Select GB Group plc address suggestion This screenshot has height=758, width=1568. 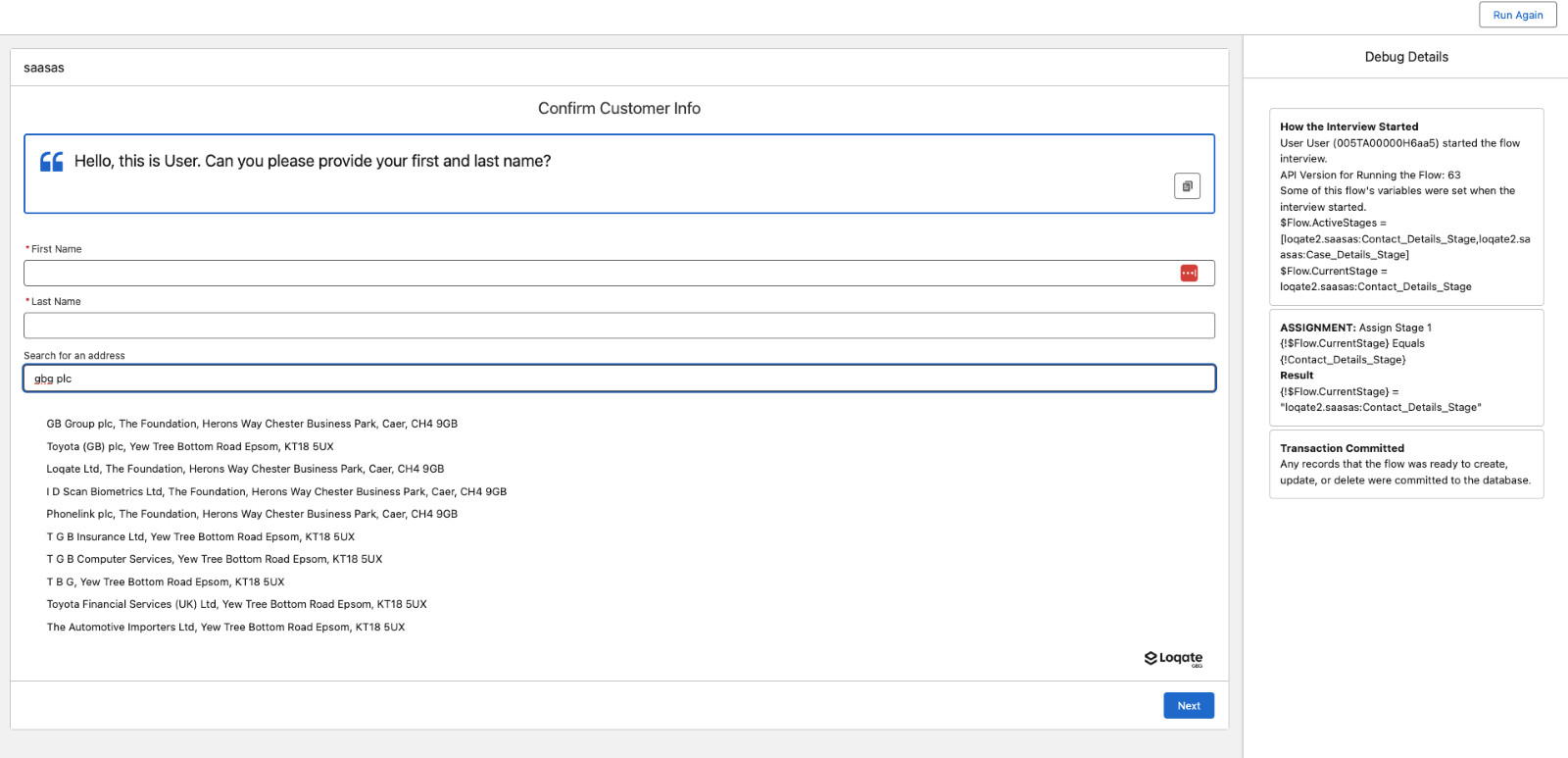coord(252,424)
